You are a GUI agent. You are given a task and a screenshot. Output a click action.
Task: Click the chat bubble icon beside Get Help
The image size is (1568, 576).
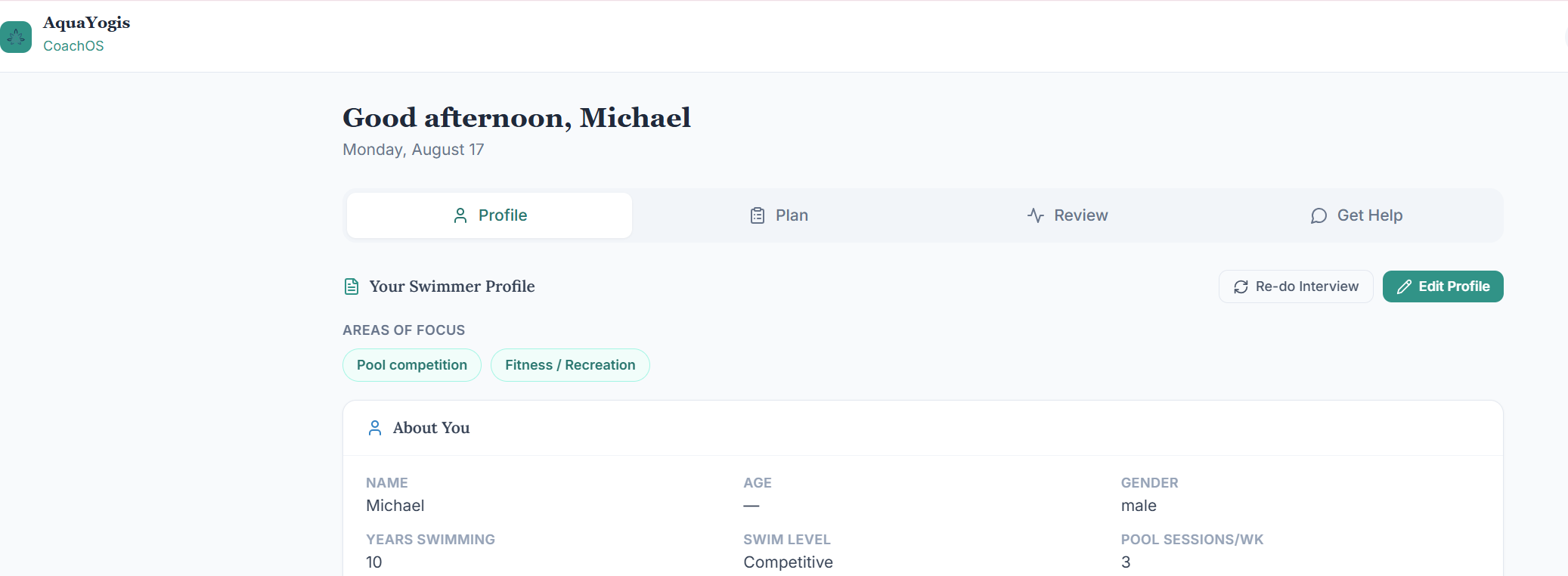pyautogui.click(x=1319, y=216)
